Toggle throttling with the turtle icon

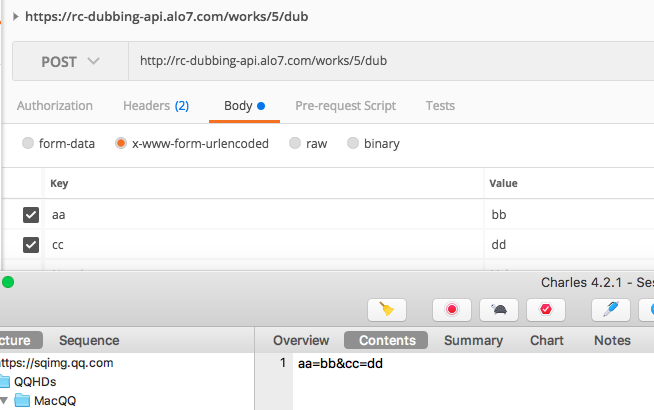(x=499, y=310)
